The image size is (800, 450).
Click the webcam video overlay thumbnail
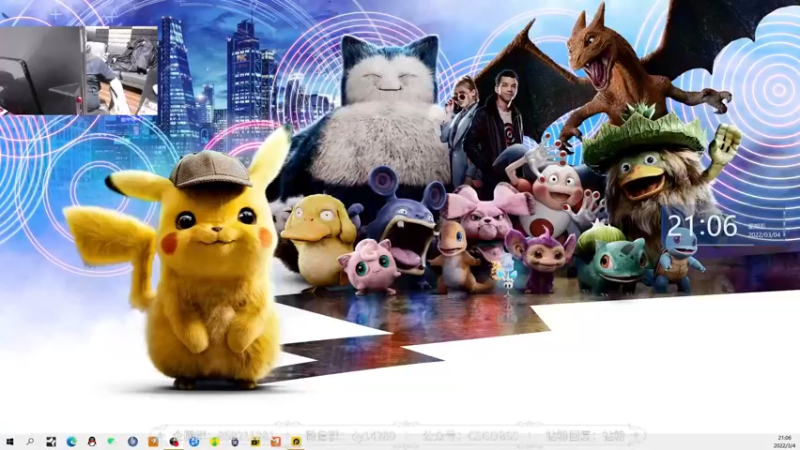click(x=79, y=70)
